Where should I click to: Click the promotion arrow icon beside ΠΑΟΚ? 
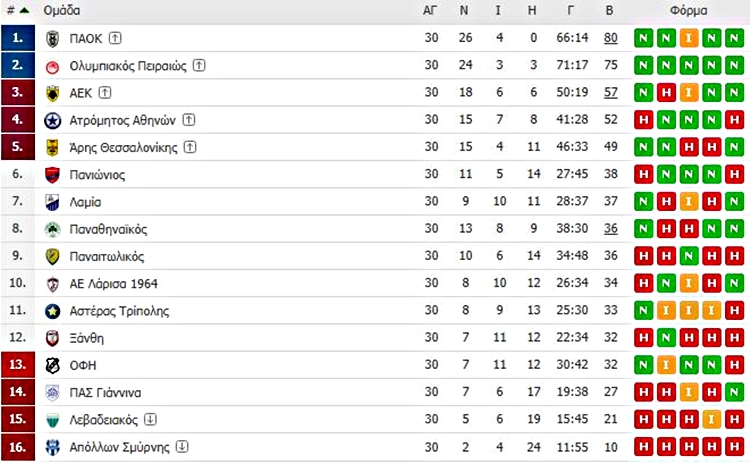[x=115, y=37]
